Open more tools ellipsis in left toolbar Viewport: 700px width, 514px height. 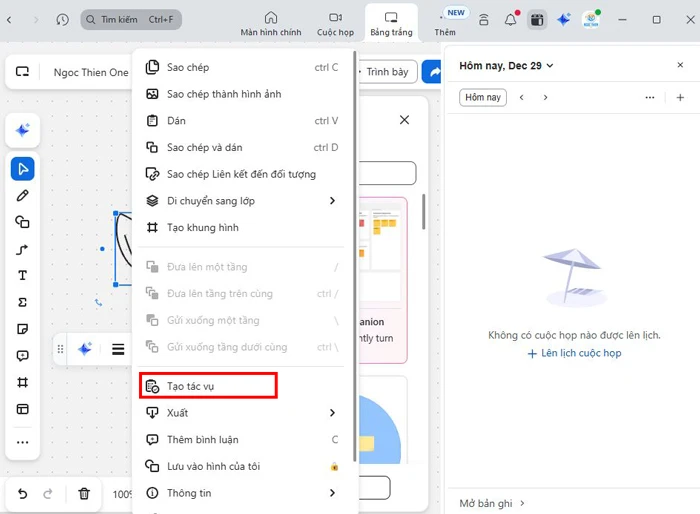[22, 442]
